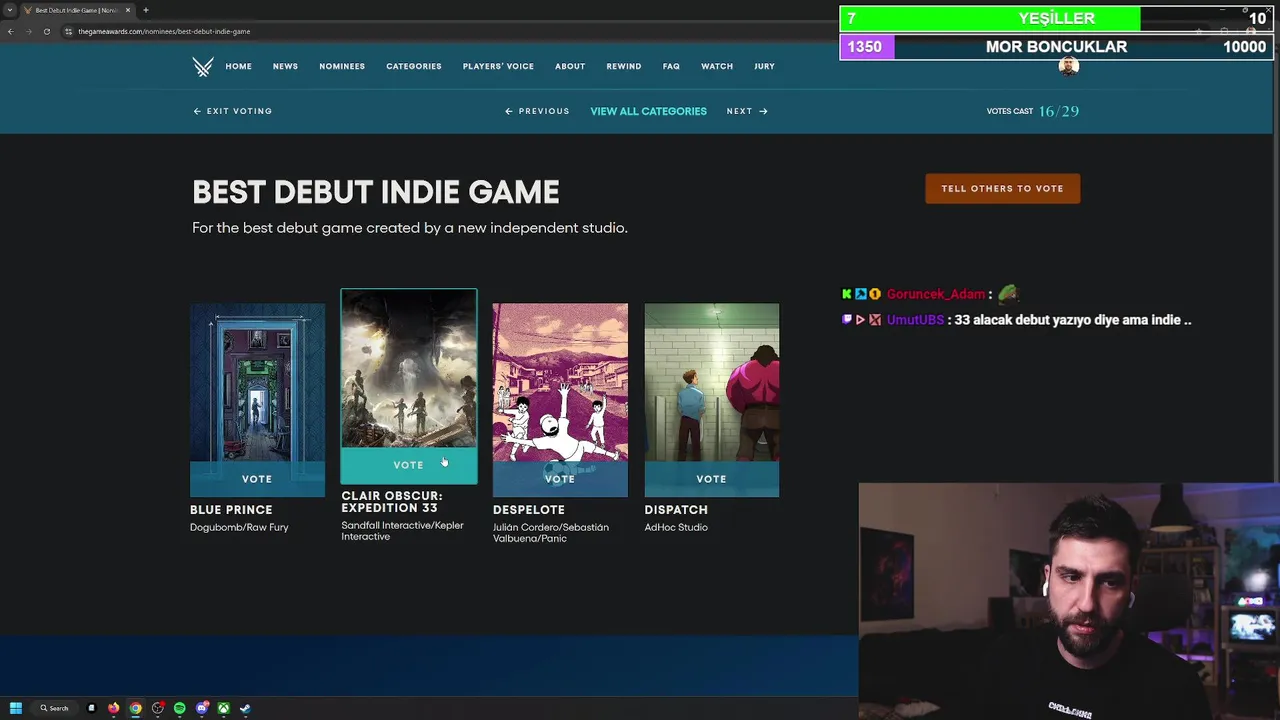The width and height of the screenshot is (1280, 720).
Task: Click the Blue Prince cover art
Action: tap(257, 382)
